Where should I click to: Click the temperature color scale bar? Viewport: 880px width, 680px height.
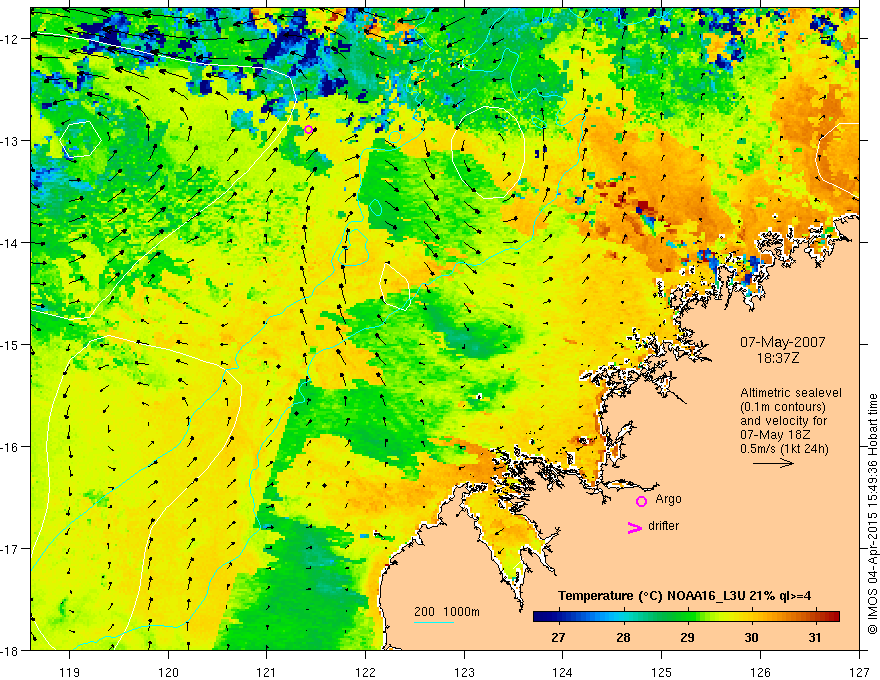[x=686, y=616]
